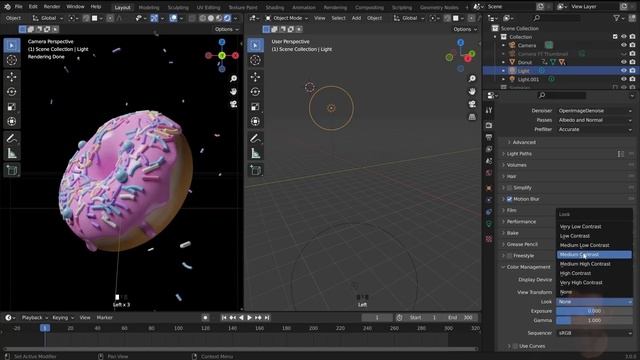640x360 pixels.
Task: Open the Render properties tab icon
Action: (489, 125)
